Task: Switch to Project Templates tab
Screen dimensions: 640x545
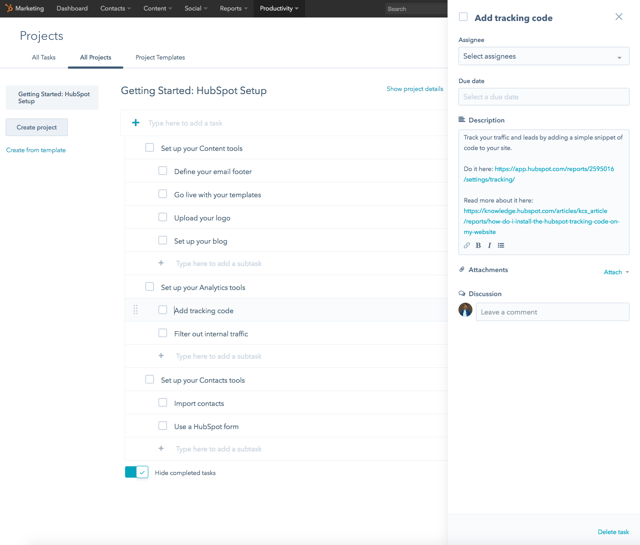Action: tap(160, 58)
